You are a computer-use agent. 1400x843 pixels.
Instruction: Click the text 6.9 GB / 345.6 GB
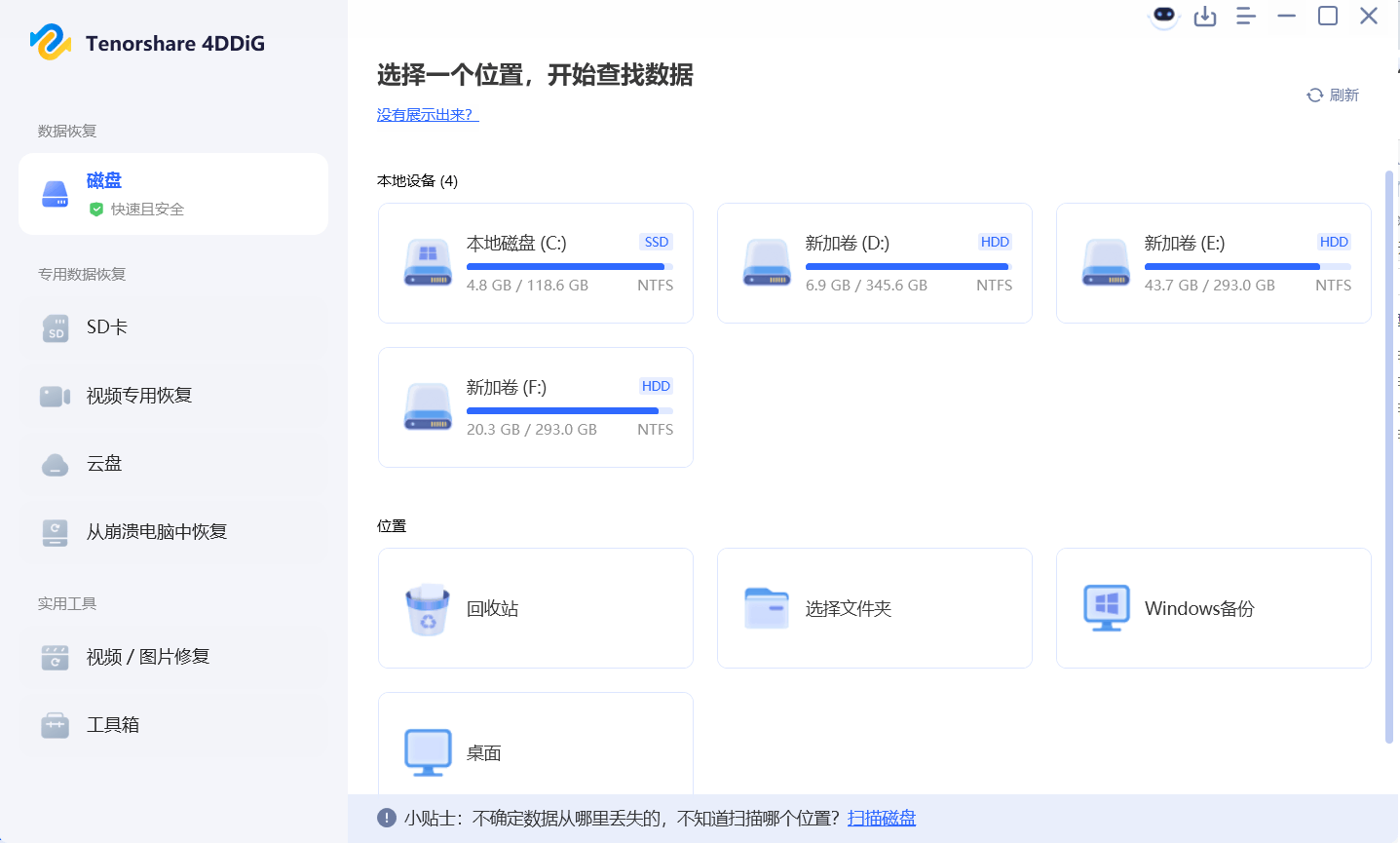(x=866, y=286)
